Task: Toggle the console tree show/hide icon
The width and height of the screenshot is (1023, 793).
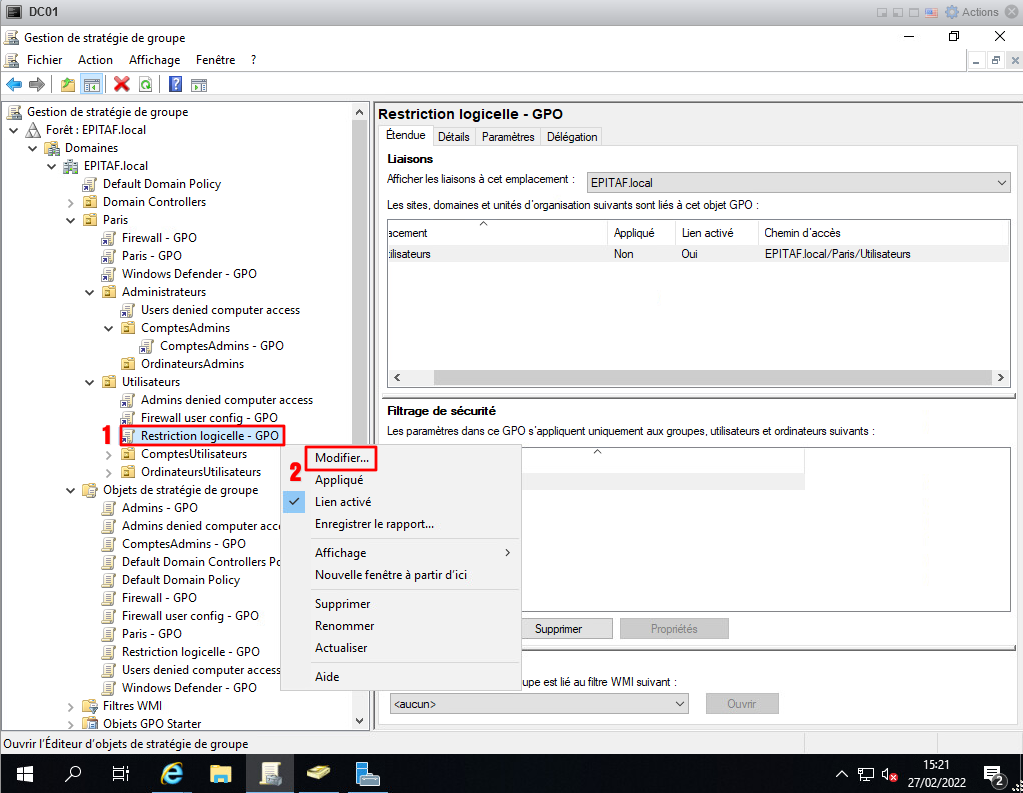Action: 91,85
